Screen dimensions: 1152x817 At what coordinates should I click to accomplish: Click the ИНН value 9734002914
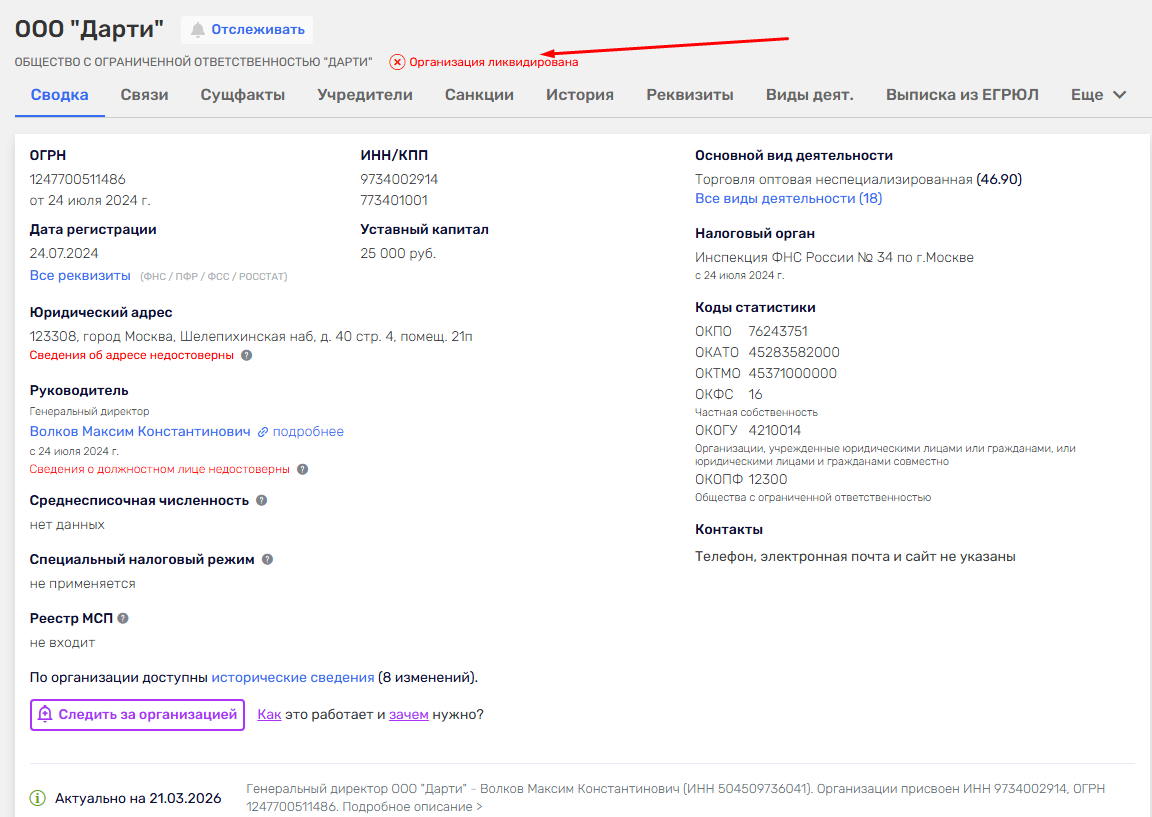(399, 179)
